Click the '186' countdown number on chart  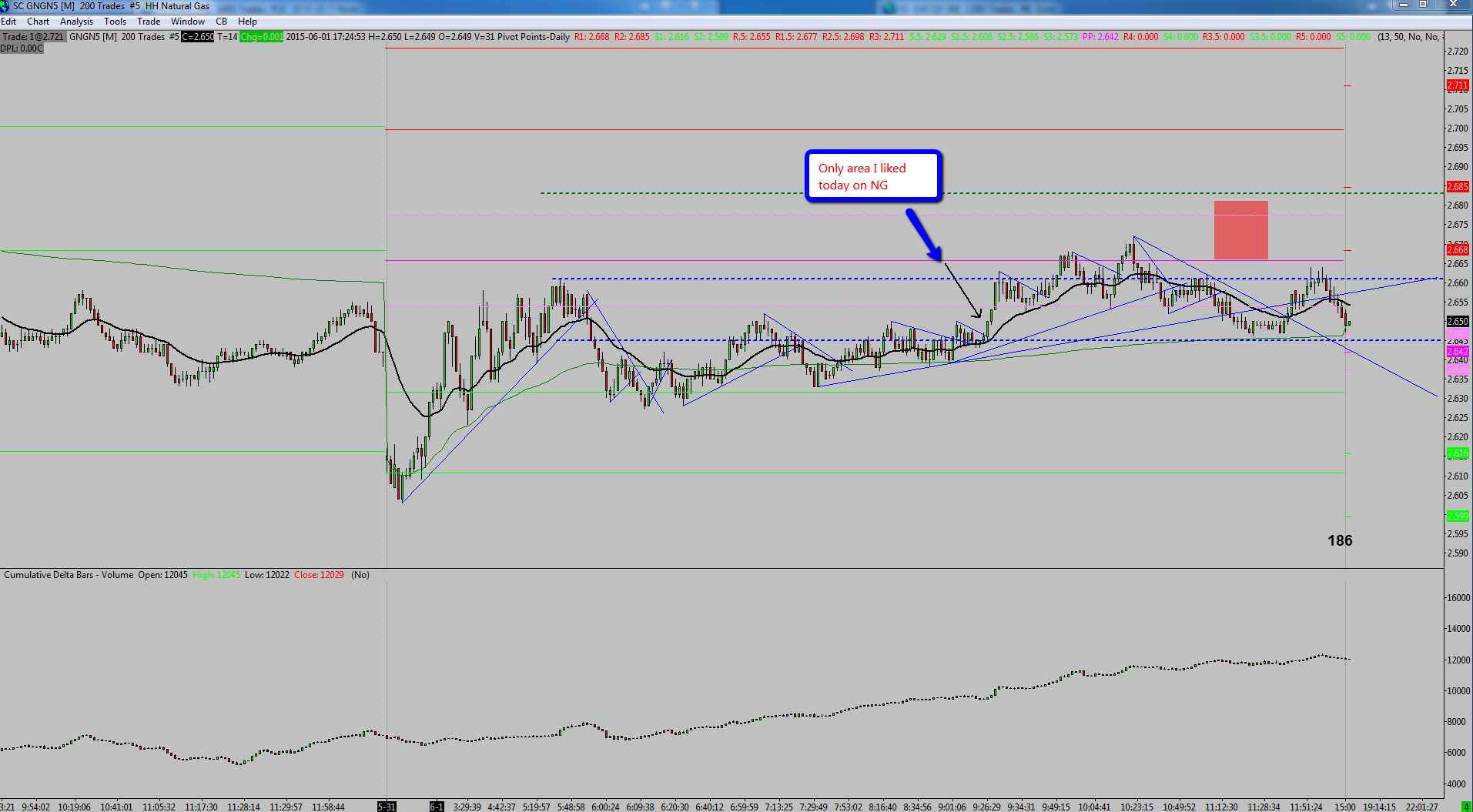click(x=1340, y=540)
